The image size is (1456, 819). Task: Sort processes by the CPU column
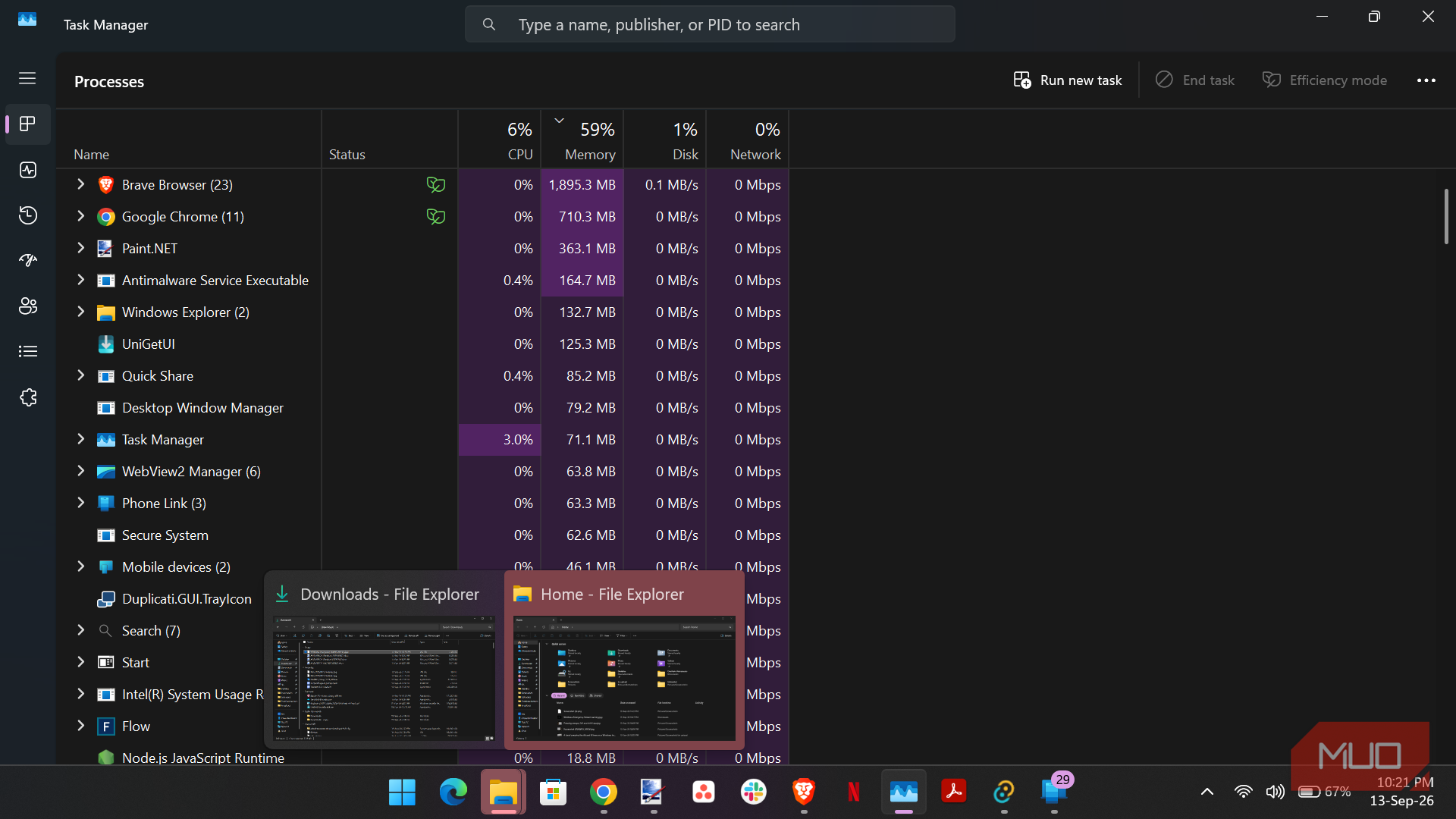point(500,140)
